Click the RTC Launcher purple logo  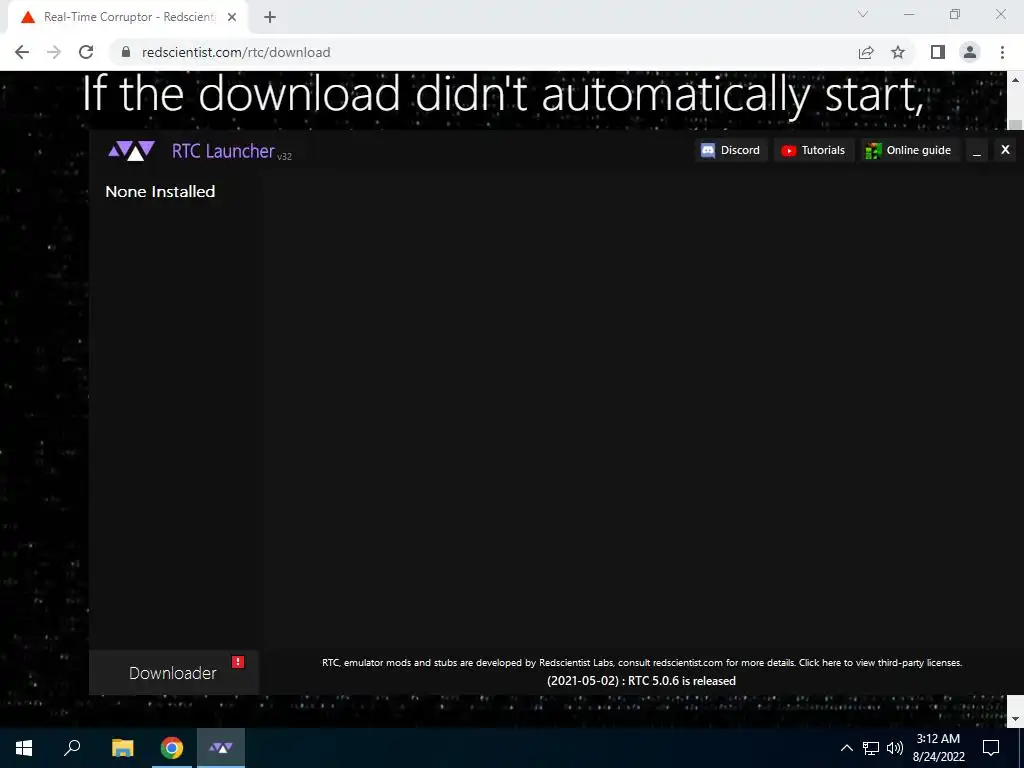[131, 151]
